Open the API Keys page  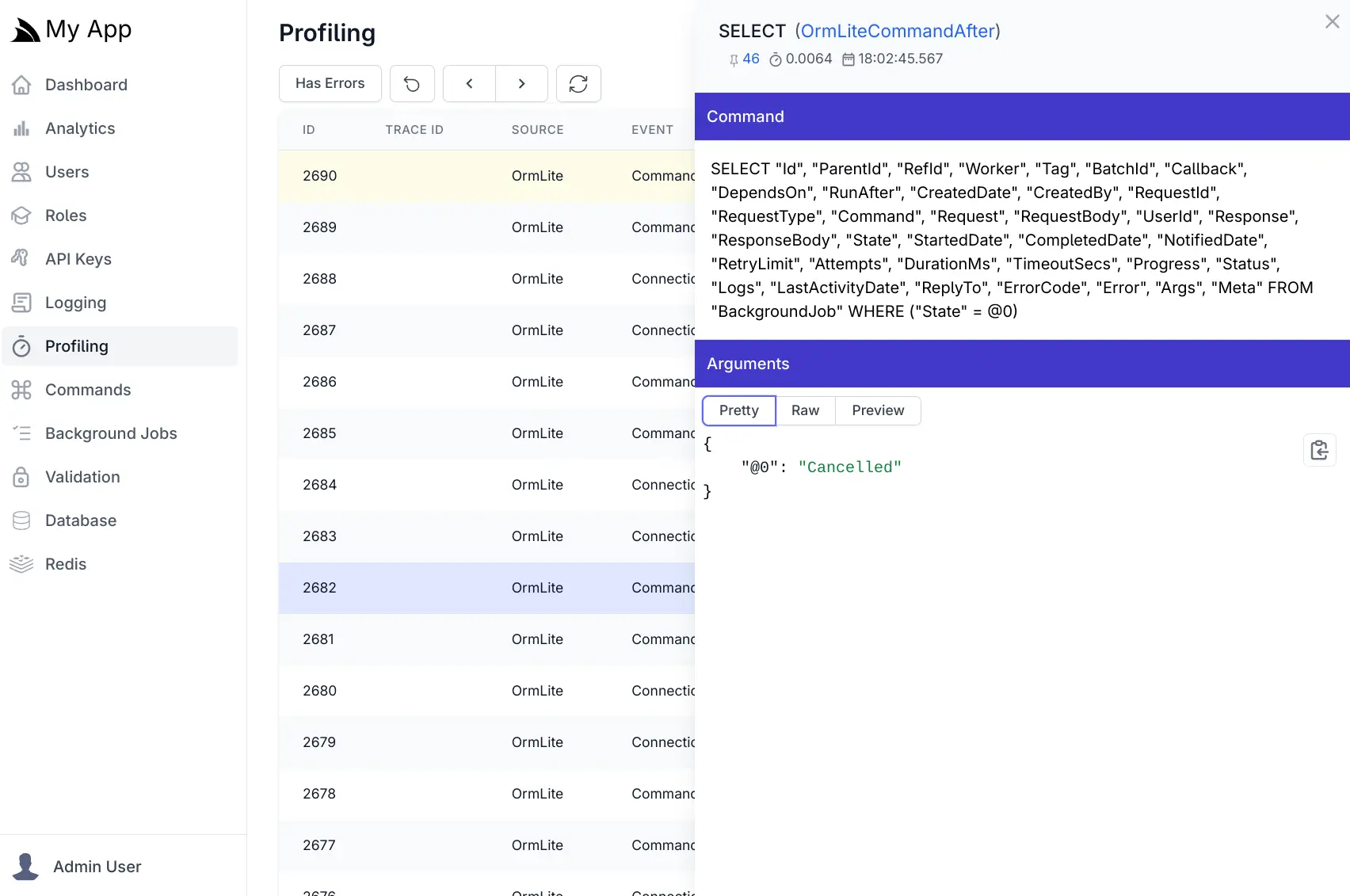point(78,259)
